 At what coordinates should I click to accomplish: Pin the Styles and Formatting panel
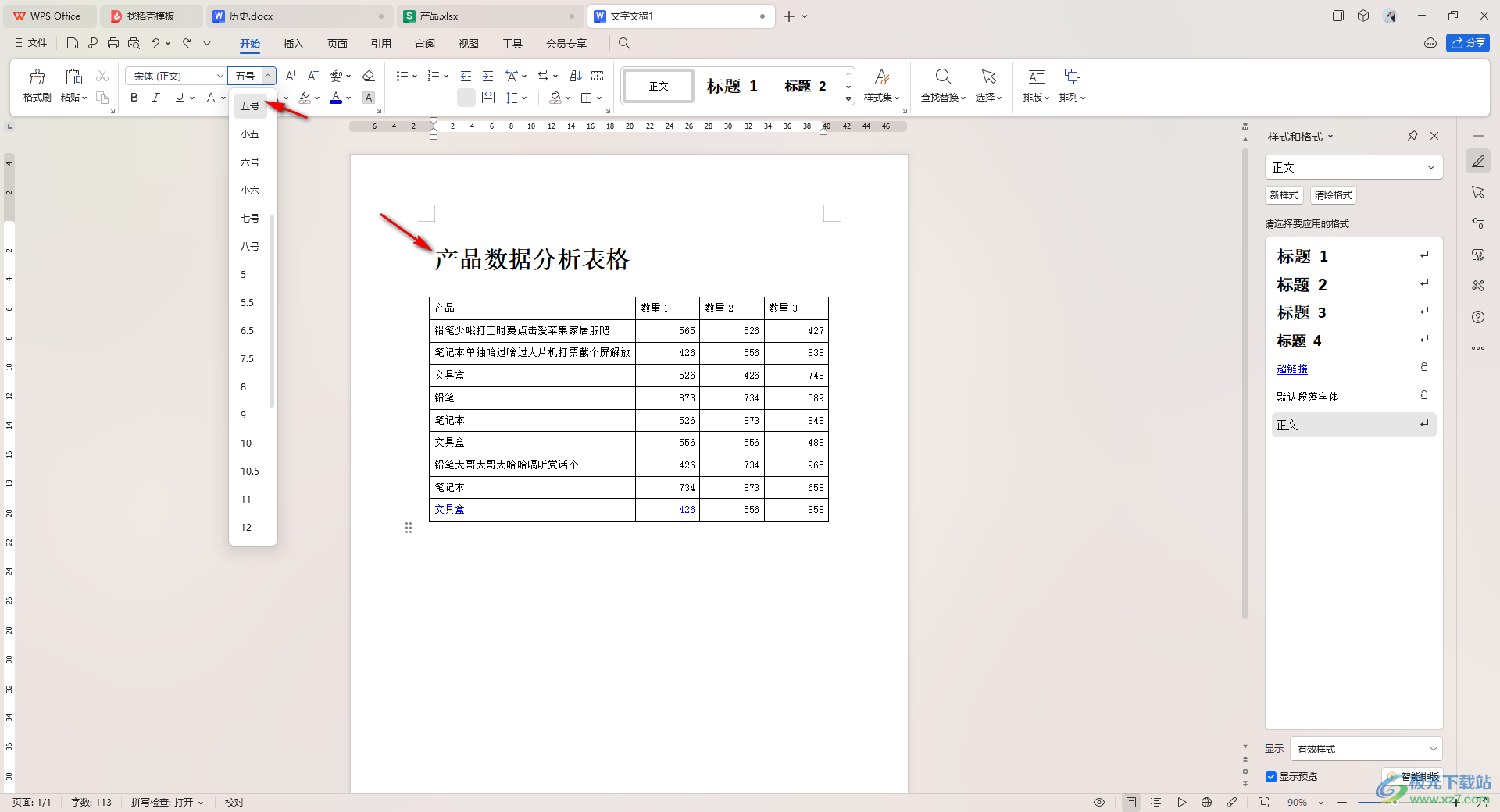tap(1412, 136)
